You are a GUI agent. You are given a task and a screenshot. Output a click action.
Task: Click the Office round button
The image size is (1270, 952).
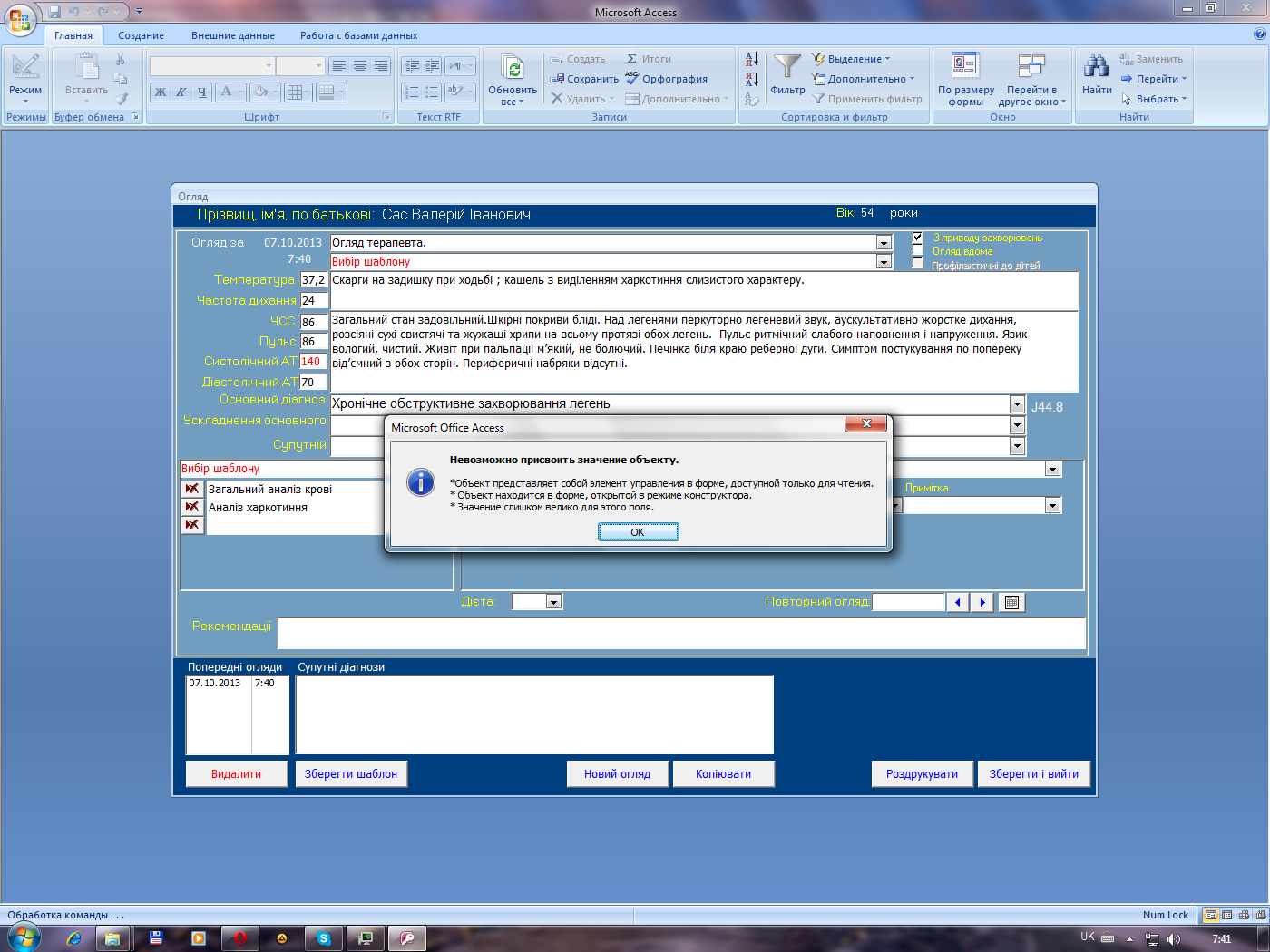pyautogui.click(x=20, y=20)
